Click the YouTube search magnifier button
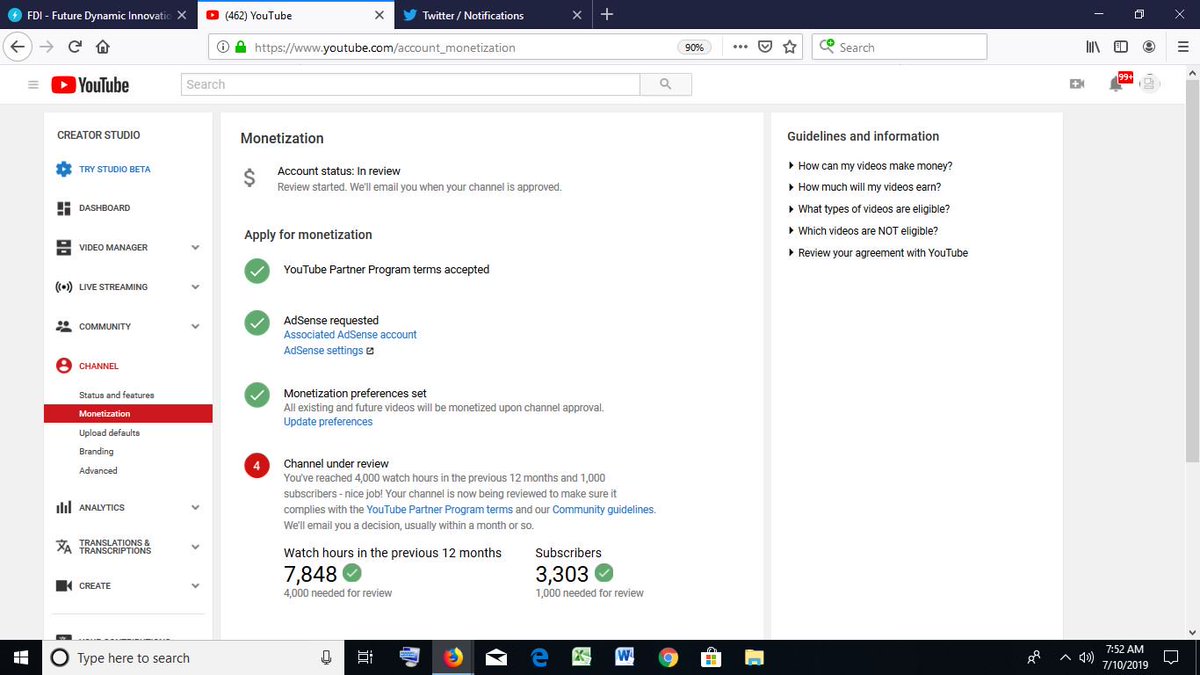 pos(666,85)
